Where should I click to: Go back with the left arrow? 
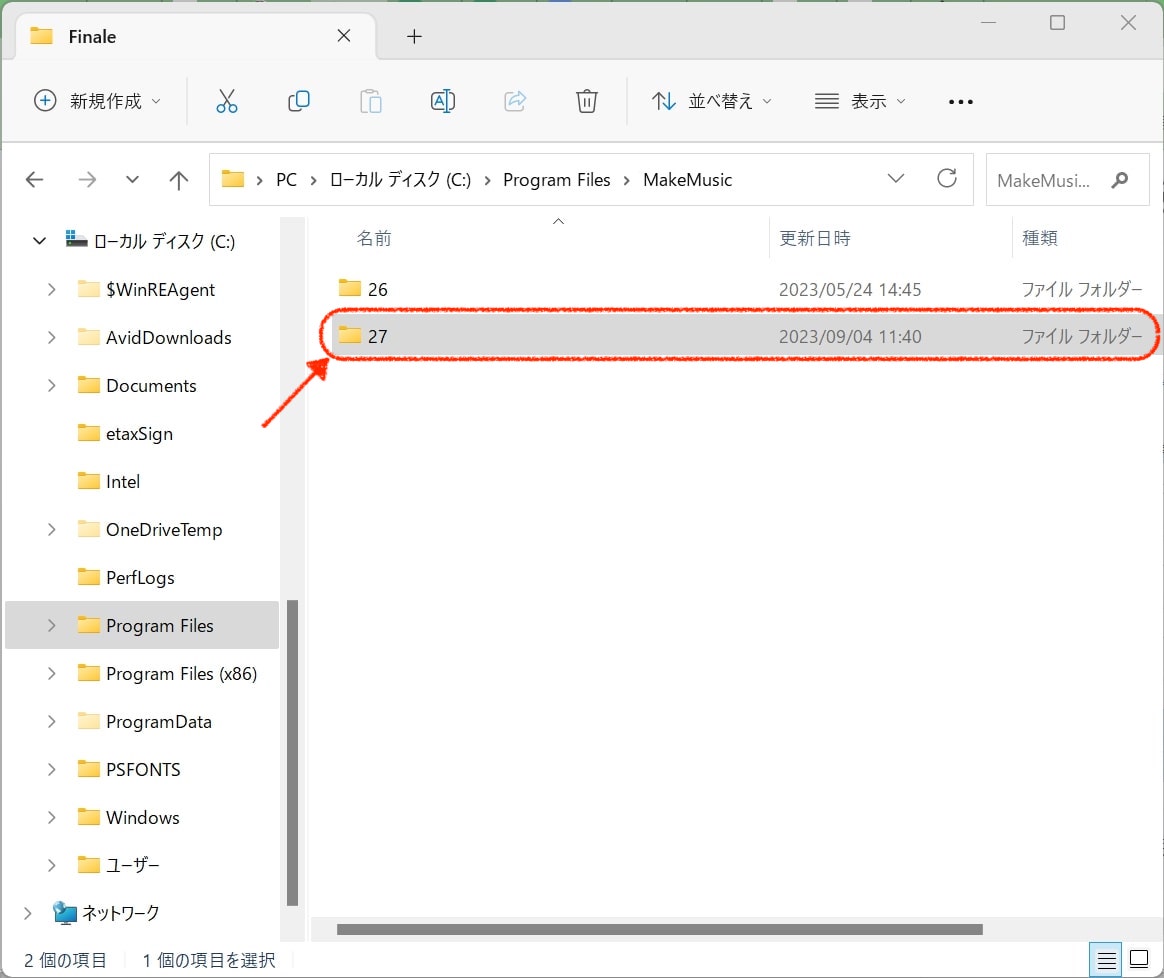click(x=34, y=180)
